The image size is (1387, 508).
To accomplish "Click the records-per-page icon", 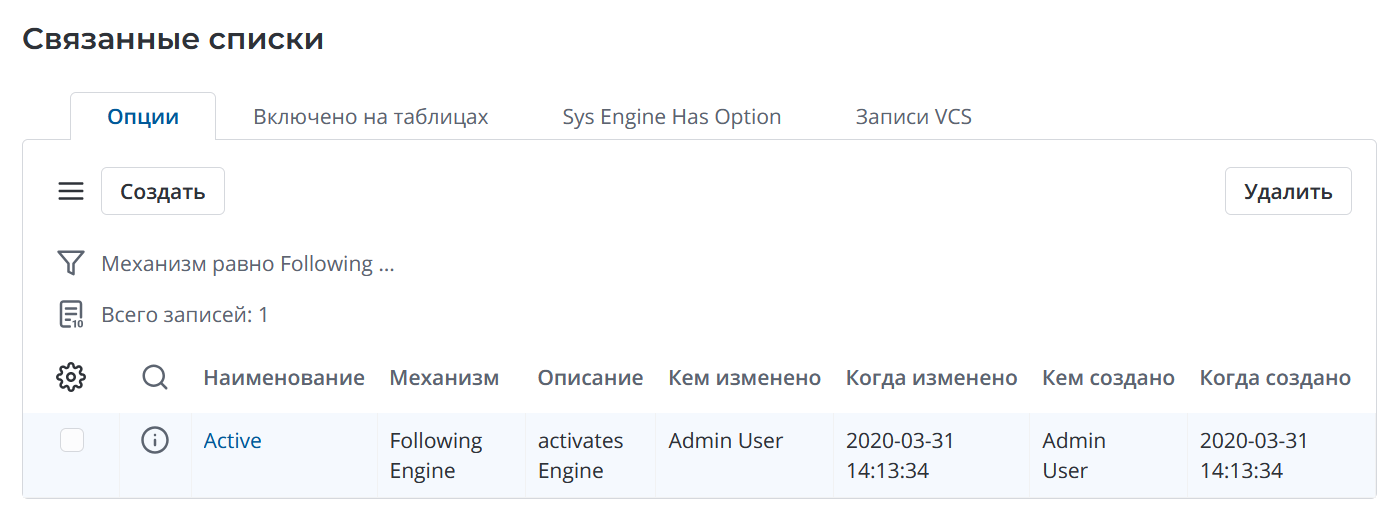I will (x=70, y=315).
